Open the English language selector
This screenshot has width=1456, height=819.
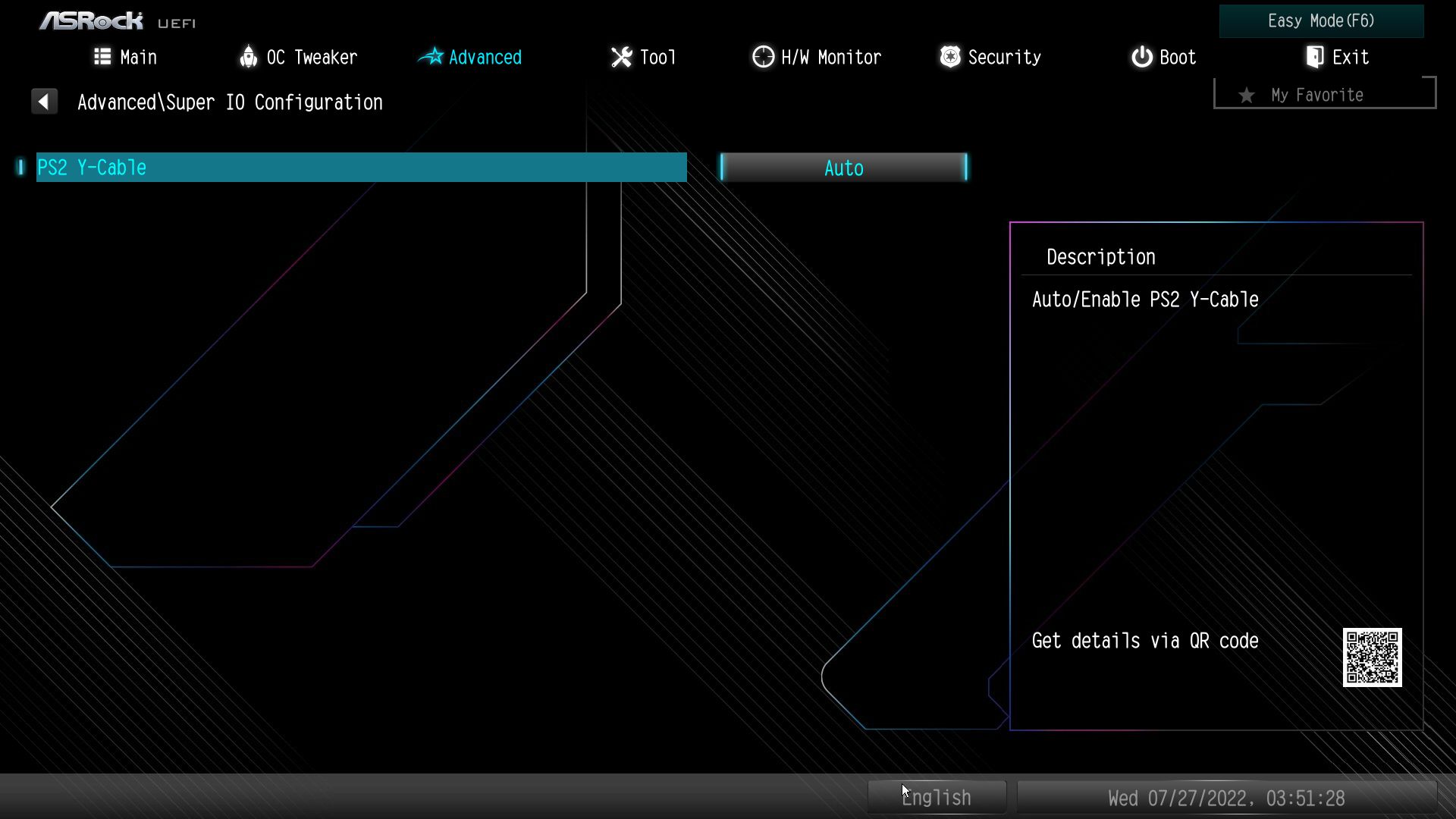click(937, 797)
